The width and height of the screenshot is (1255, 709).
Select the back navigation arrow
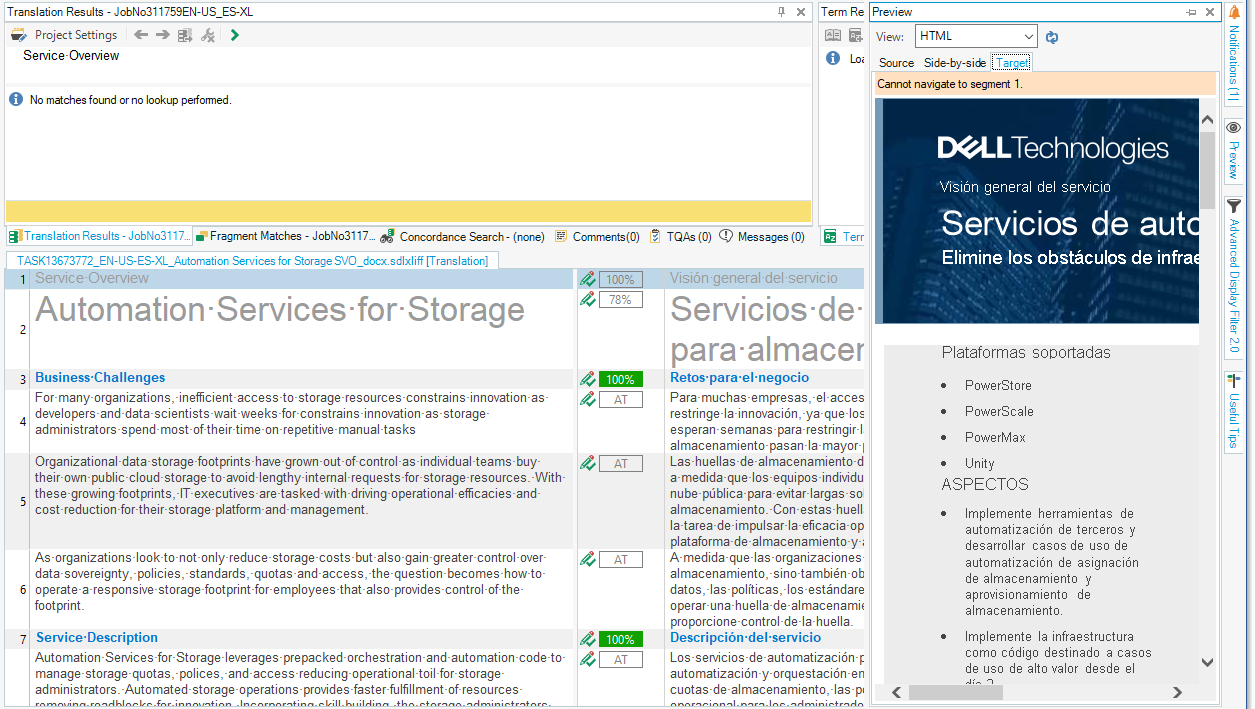(141, 34)
